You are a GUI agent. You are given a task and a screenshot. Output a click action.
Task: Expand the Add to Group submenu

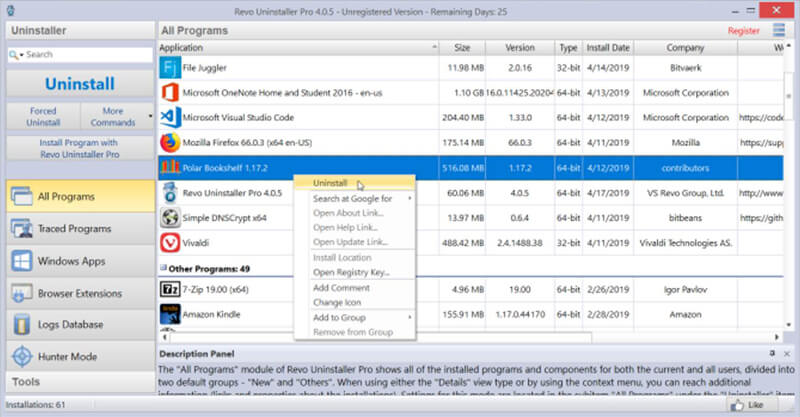(x=409, y=317)
